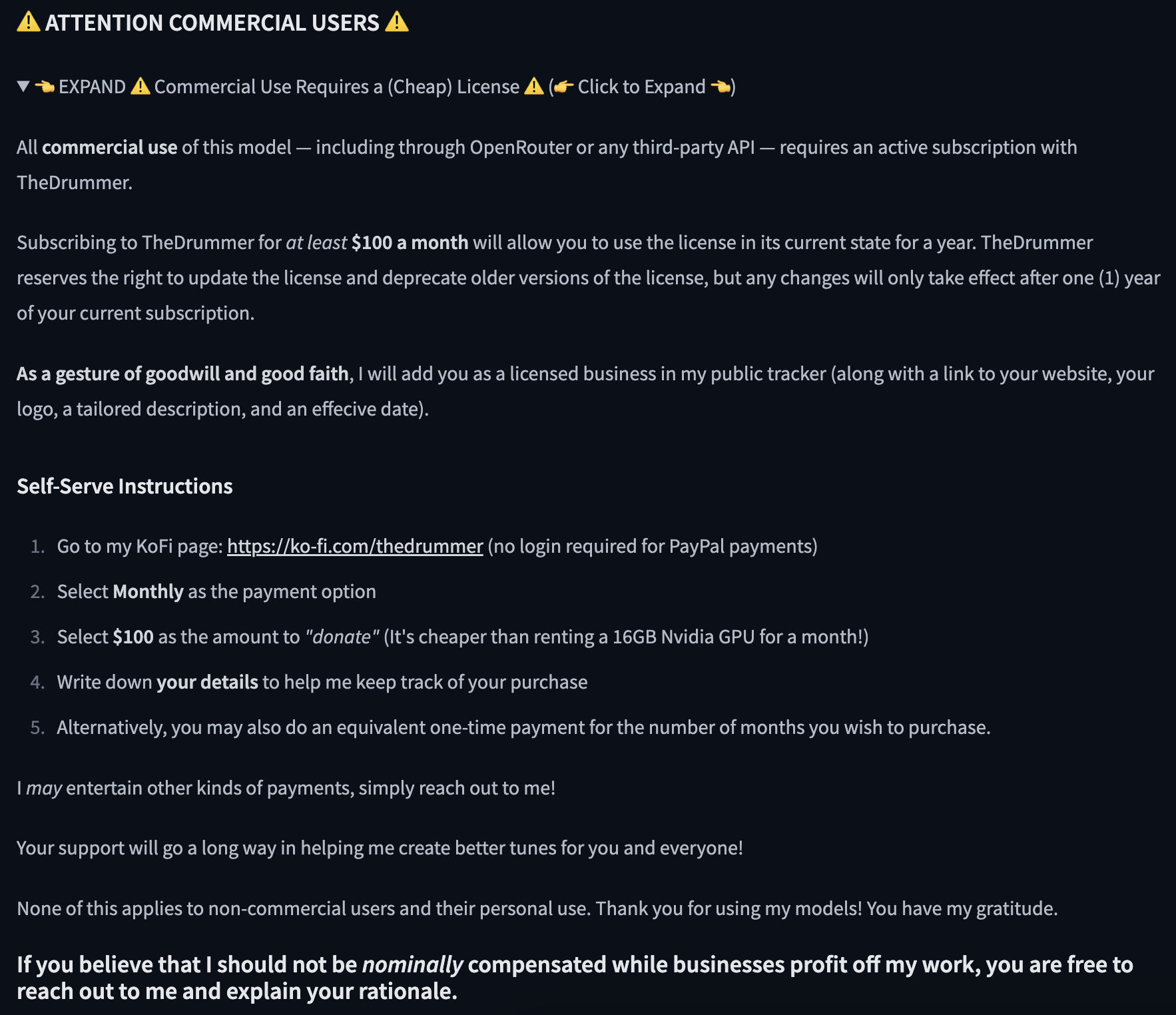Click the warning icon after COMMERCIAL USERS
The image size is (1176, 1015).
pos(397,22)
